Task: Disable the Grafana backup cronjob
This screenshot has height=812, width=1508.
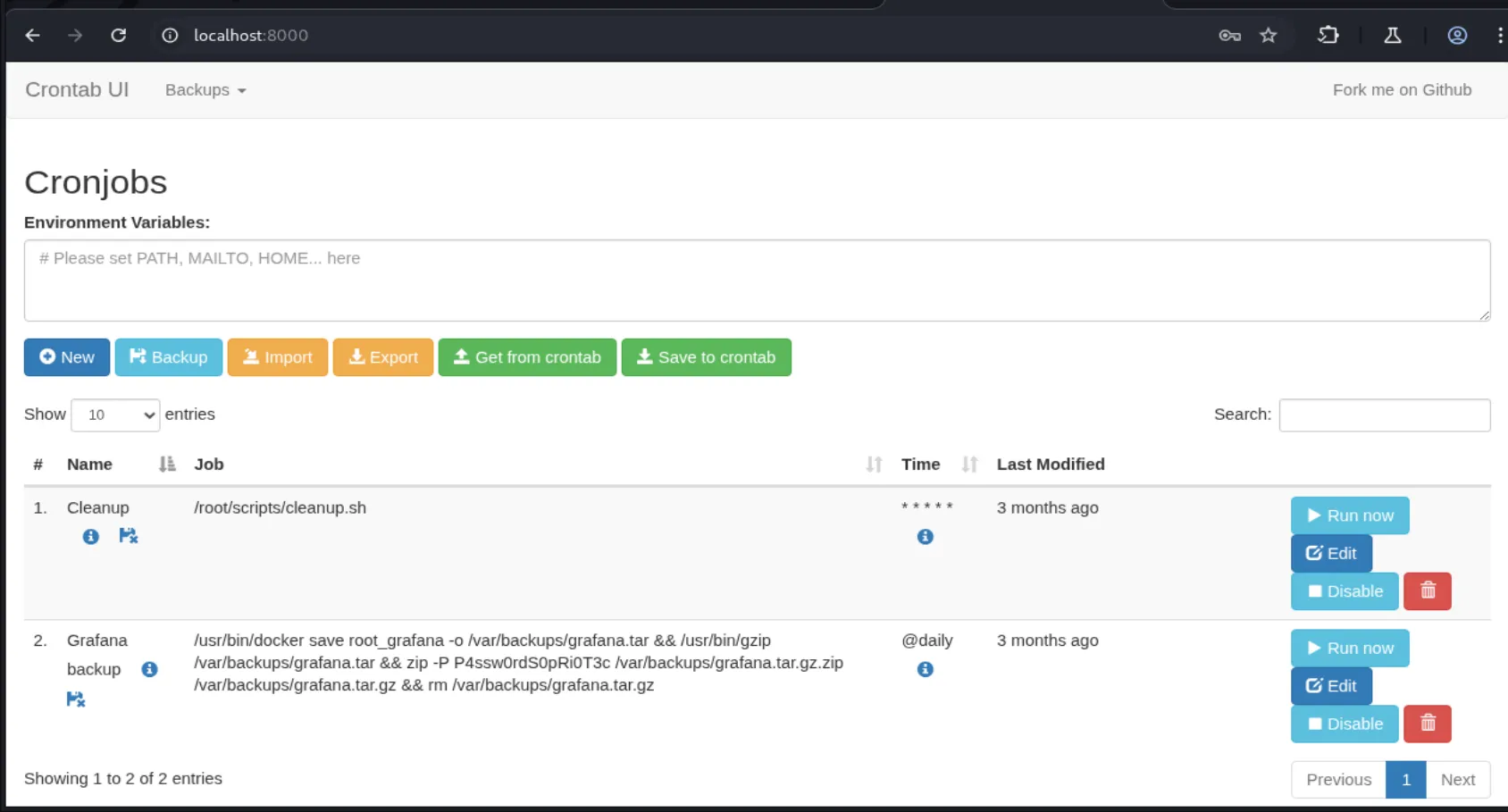Action: [1344, 724]
